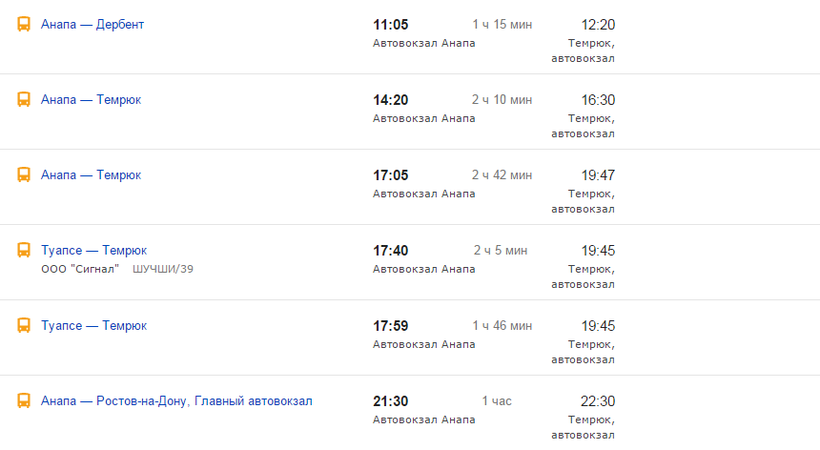This screenshot has height=450, width=820.
Task: Follow the Туапсе — Темрюк link departing 17:59
Action: pos(93,326)
